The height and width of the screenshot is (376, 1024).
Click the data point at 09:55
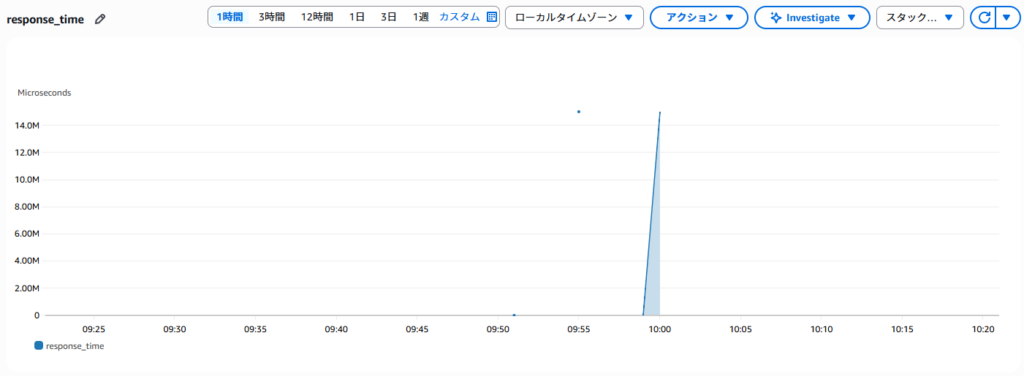[579, 112]
